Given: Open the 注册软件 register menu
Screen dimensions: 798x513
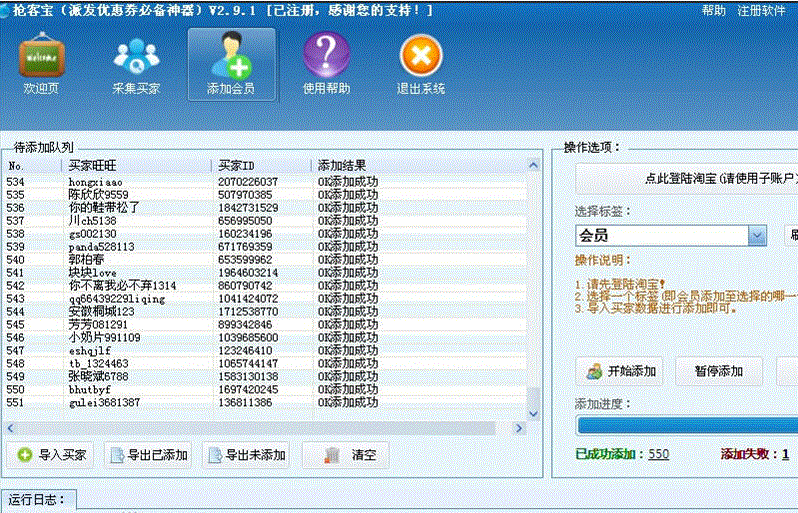Looking at the screenshot, I should pyautogui.click(x=761, y=10).
